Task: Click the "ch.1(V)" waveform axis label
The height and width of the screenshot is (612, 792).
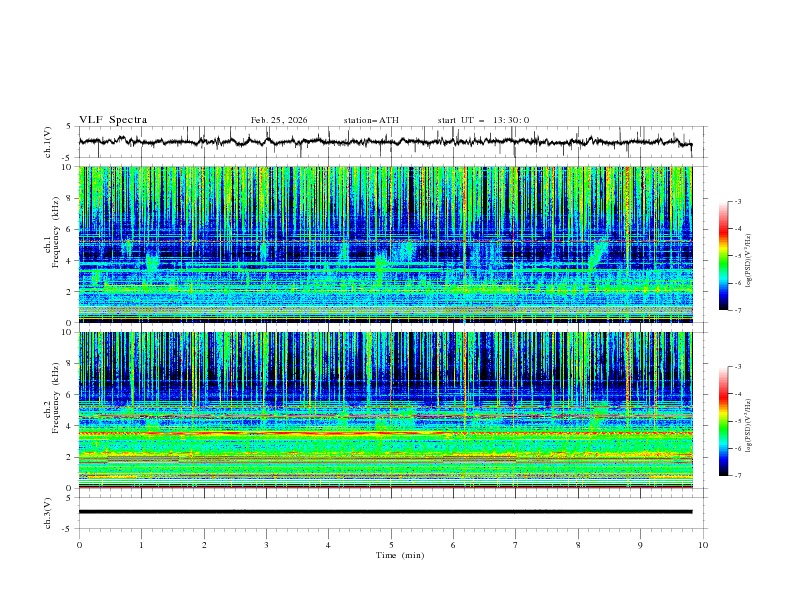Action: (48, 142)
